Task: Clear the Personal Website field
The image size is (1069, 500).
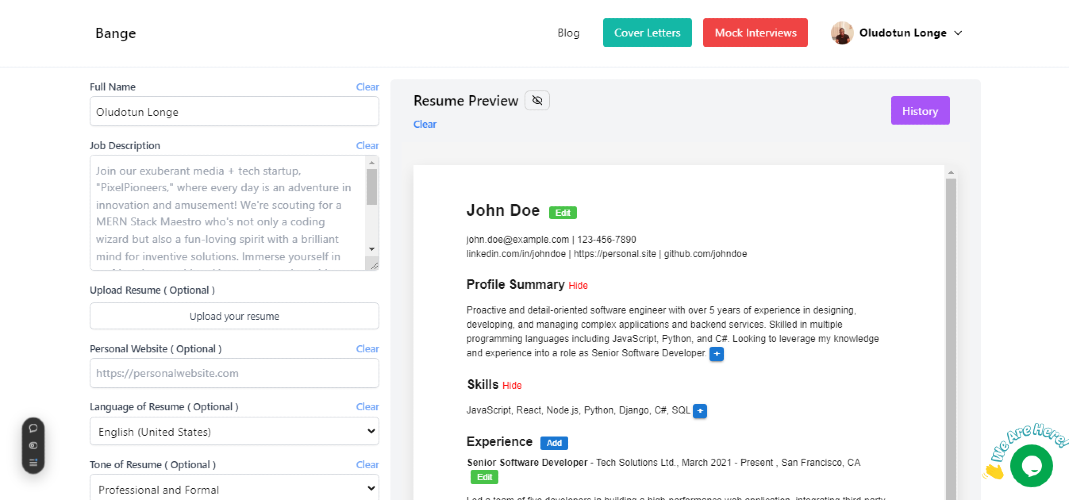Action: point(367,349)
